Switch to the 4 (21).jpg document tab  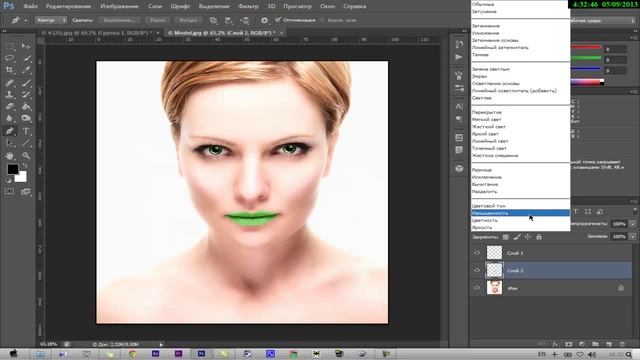(x=97, y=33)
